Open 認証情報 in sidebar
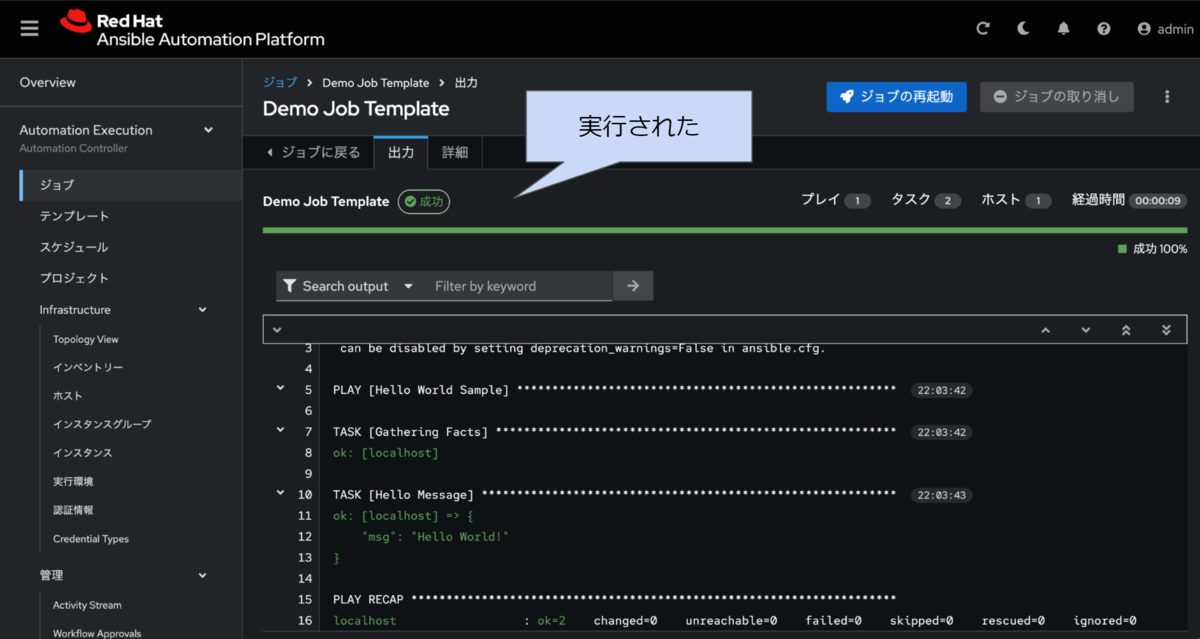The height and width of the screenshot is (639, 1200). pyautogui.click(x=73, y=510)
